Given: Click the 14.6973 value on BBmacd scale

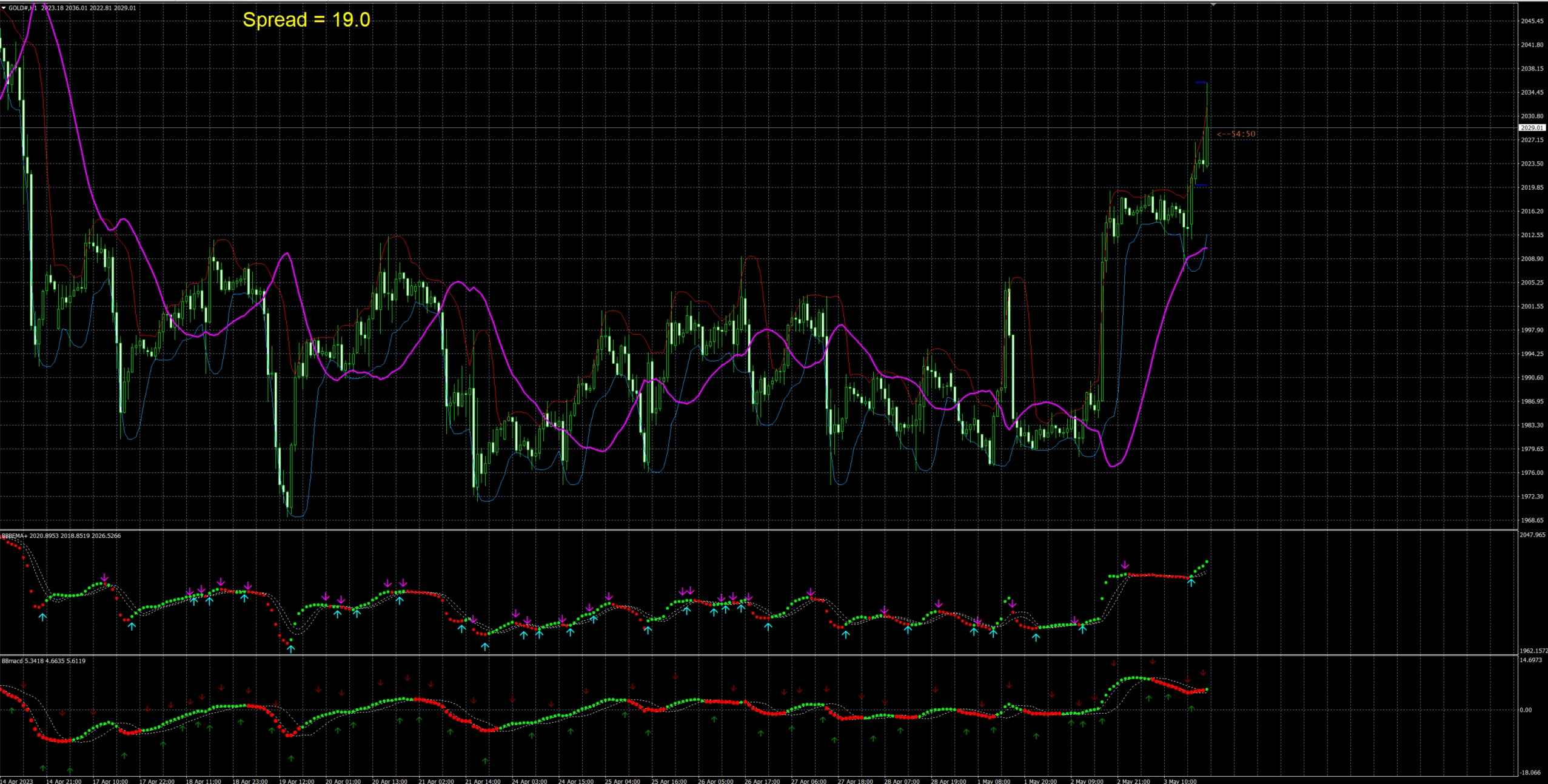Looking at the screenshot, I should (1530, 660).
